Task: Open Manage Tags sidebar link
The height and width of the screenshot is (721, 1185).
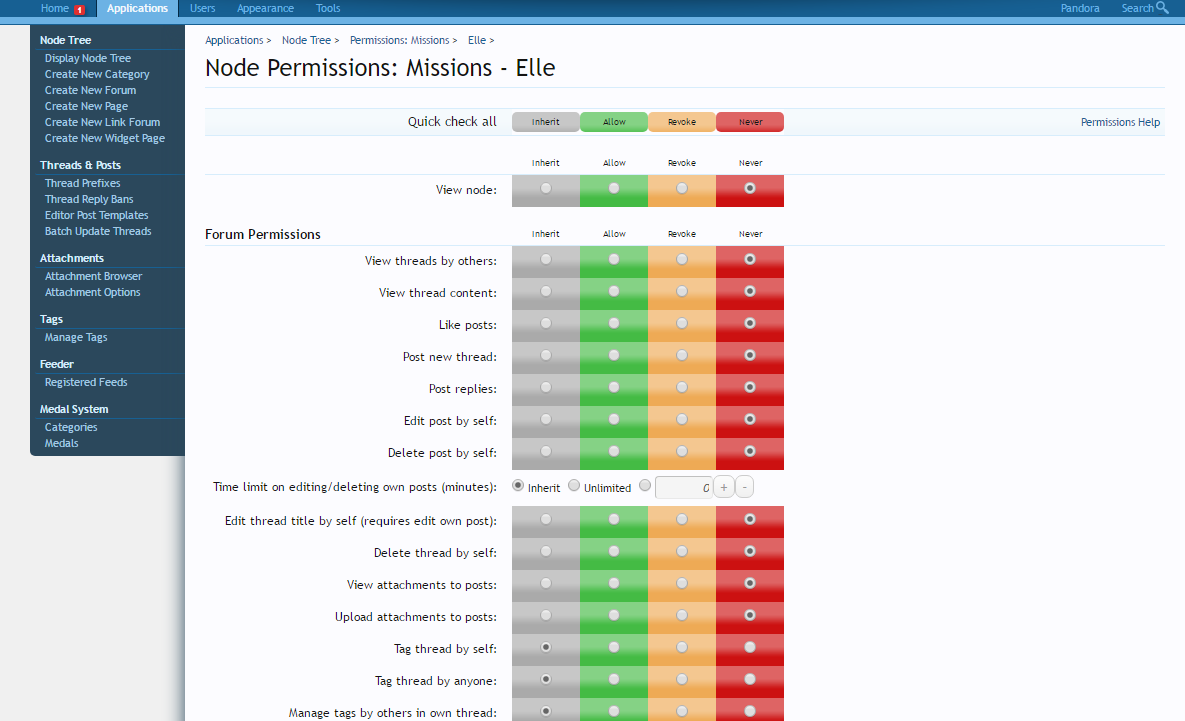Action: (76, 337)
